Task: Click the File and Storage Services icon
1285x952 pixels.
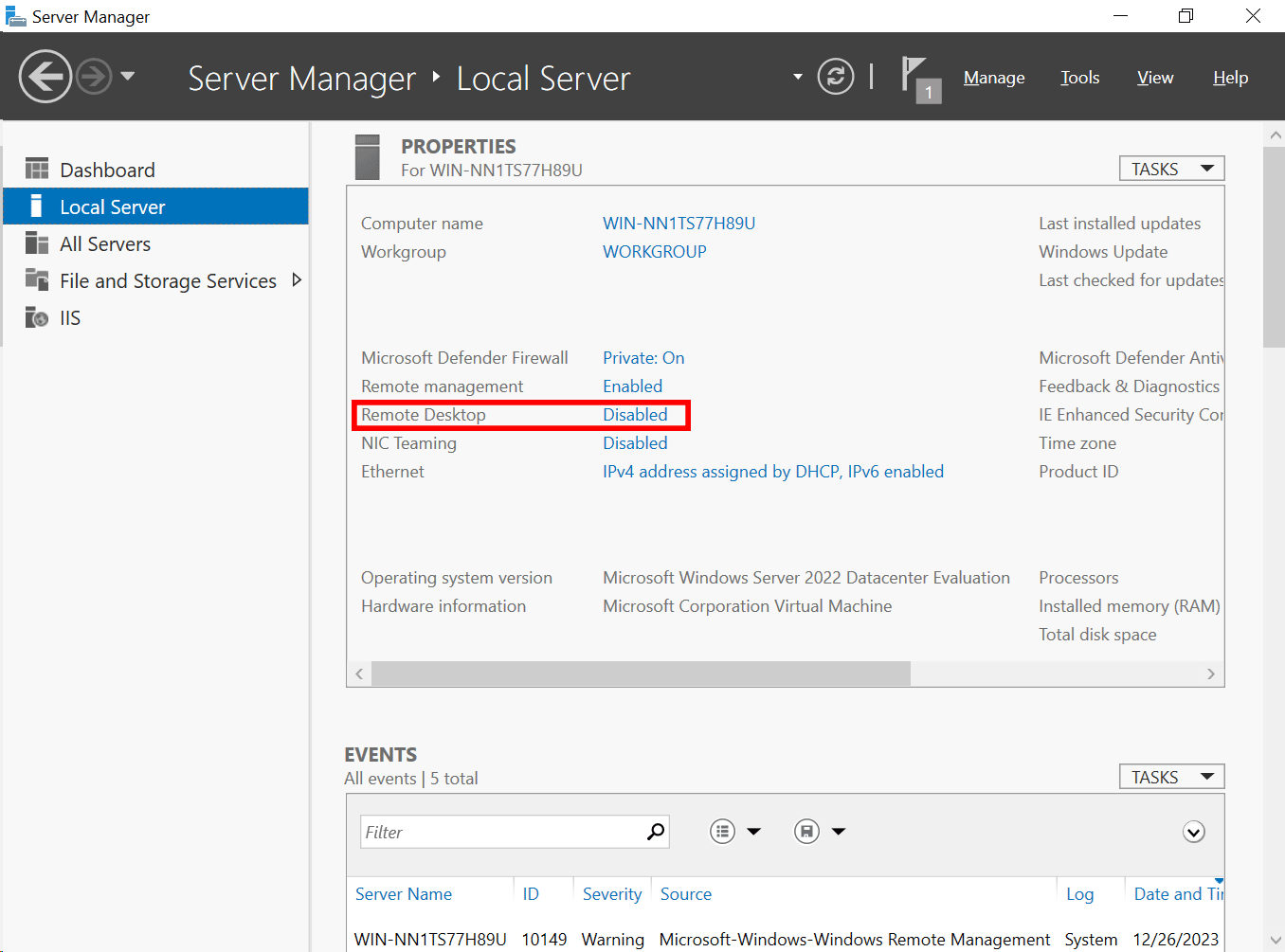Action: [x=37, y=280]
